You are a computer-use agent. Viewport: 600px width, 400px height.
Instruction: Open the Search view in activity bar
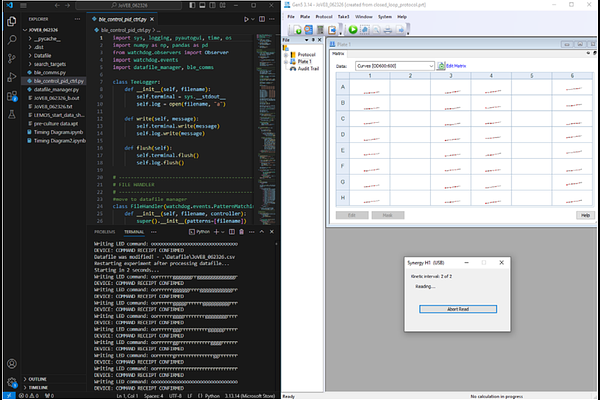click(12, 39)
